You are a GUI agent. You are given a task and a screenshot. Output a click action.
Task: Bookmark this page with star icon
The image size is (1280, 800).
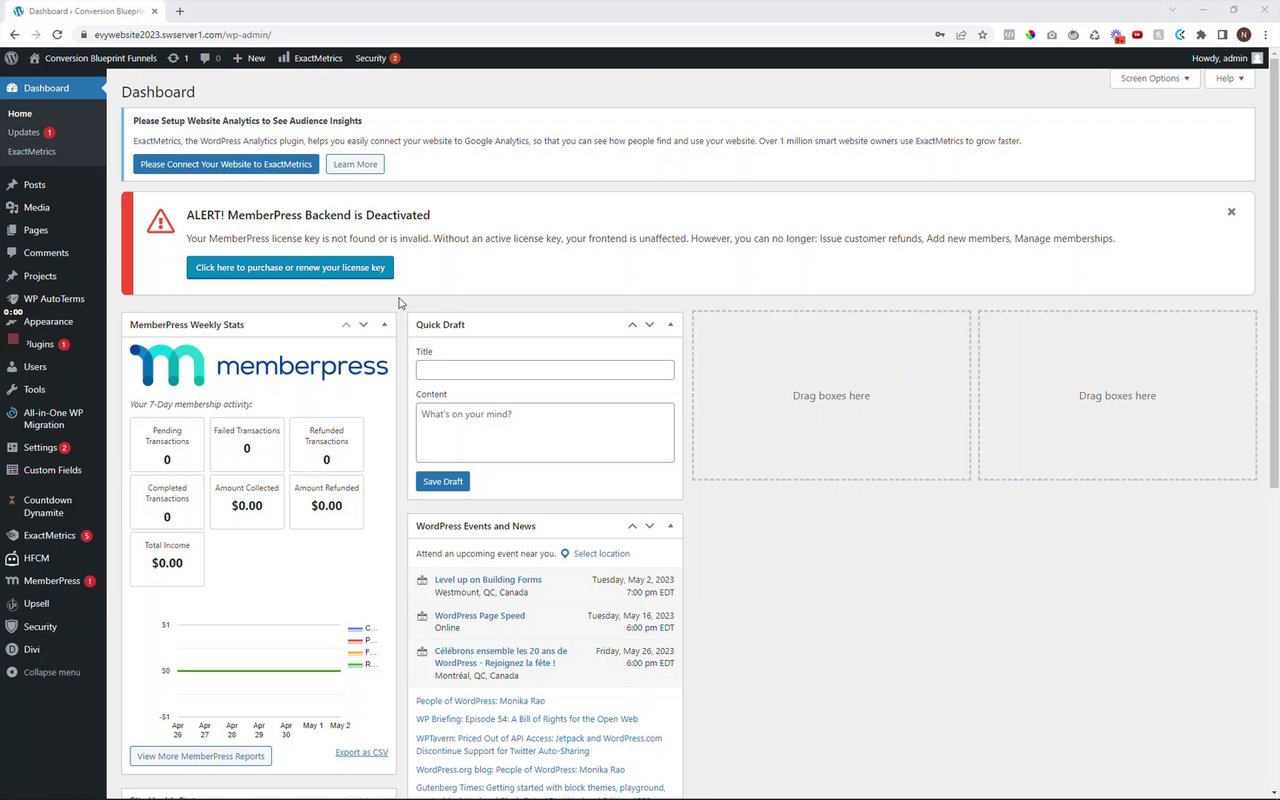pos(983,34)
